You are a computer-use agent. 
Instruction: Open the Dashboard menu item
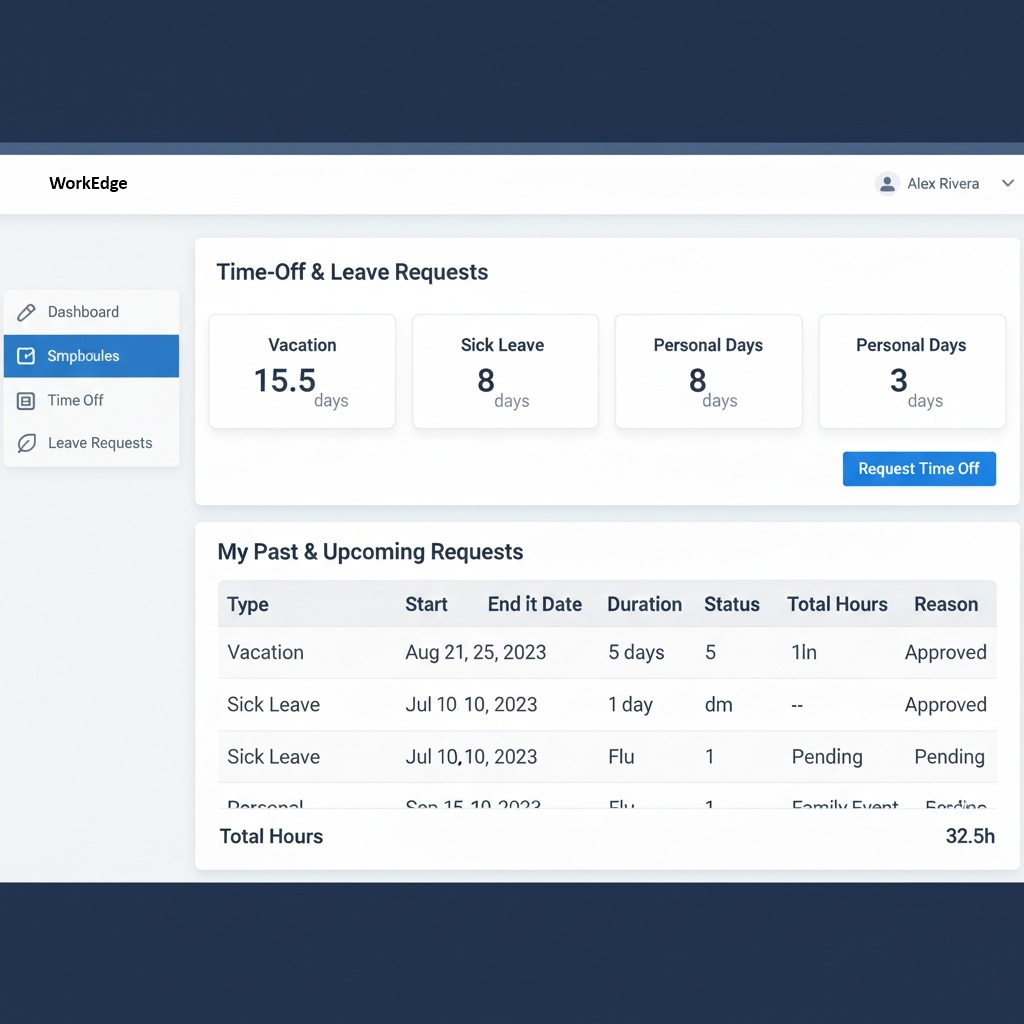tap(83, 312)
